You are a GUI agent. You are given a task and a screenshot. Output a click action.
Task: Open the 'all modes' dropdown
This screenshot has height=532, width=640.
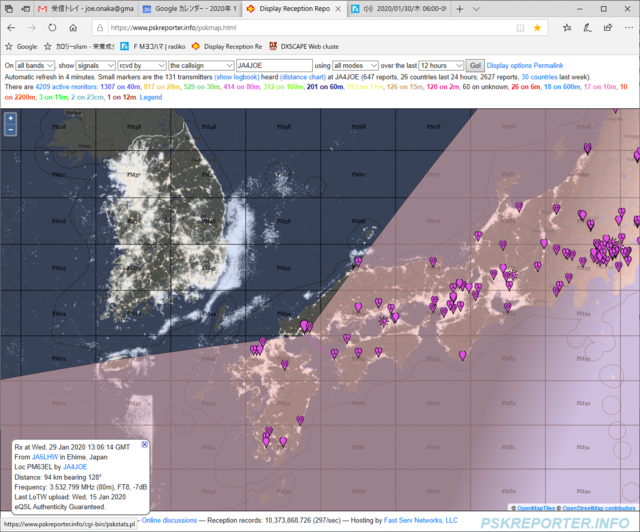[356, 65]
